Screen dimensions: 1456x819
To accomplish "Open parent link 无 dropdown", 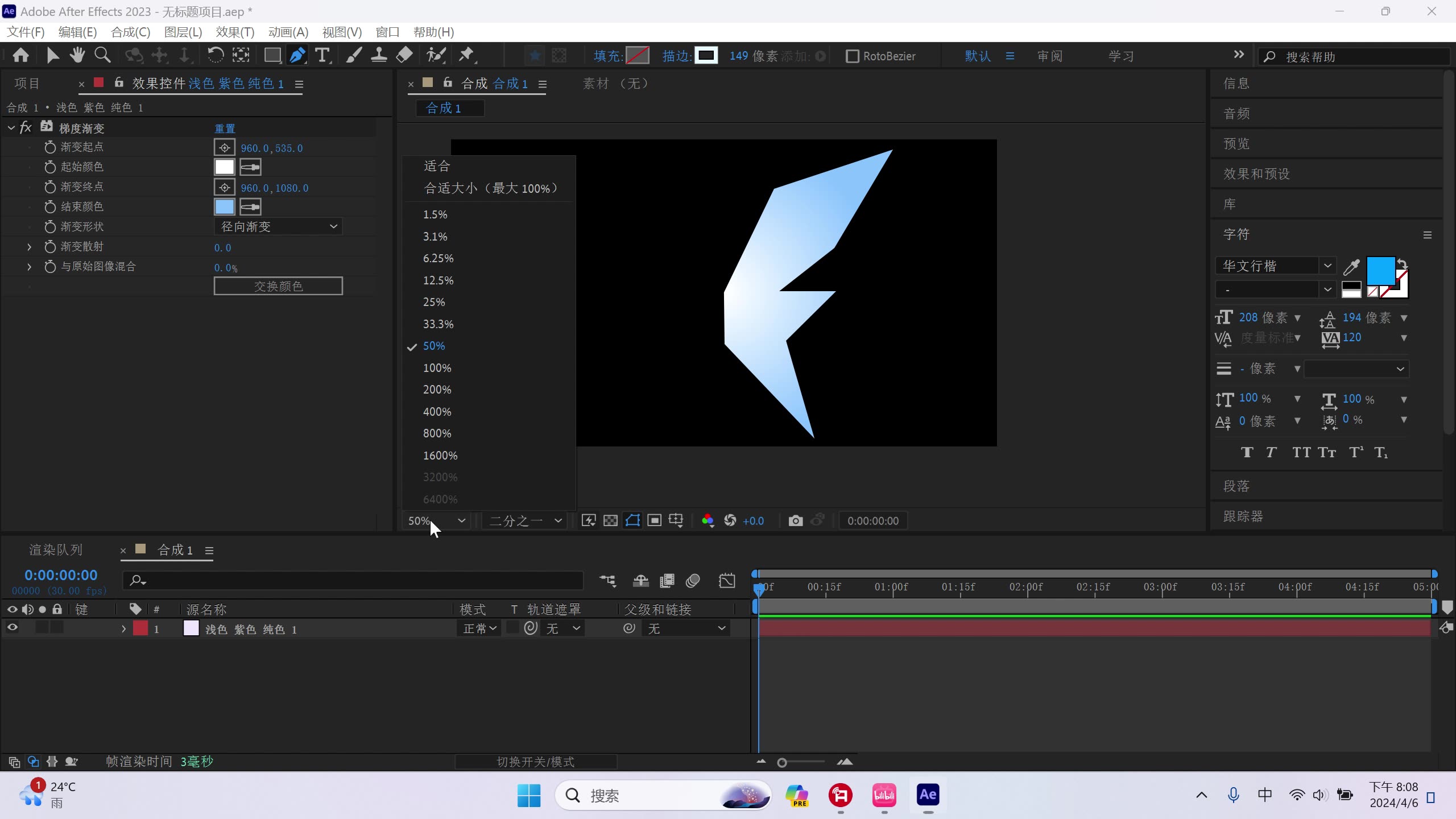I will pos(686,628).
